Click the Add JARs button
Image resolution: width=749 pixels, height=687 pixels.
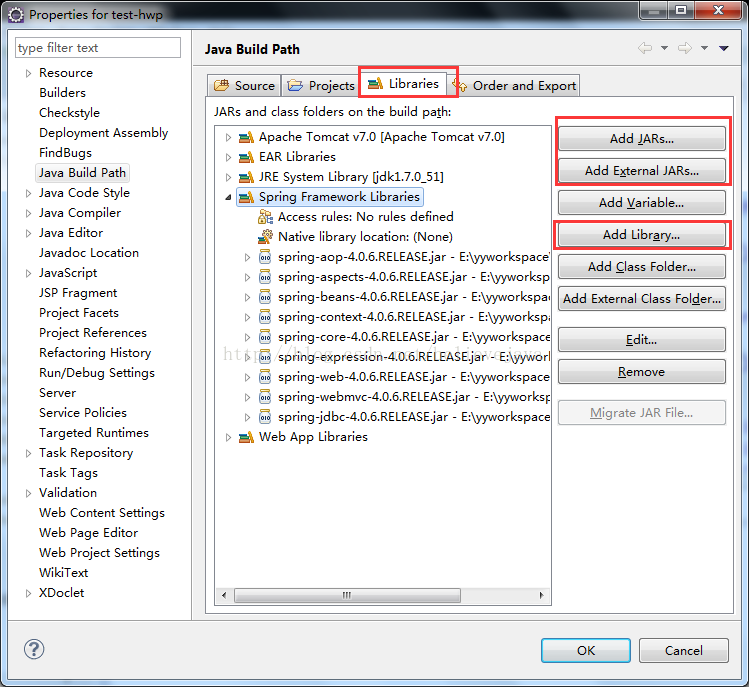tap(642, 139)
